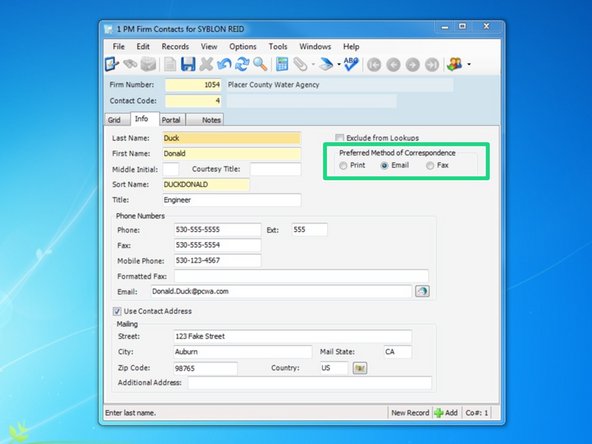The image size is (592, 444).
Task: Select the Email radio button
Action: click(384, 166)
